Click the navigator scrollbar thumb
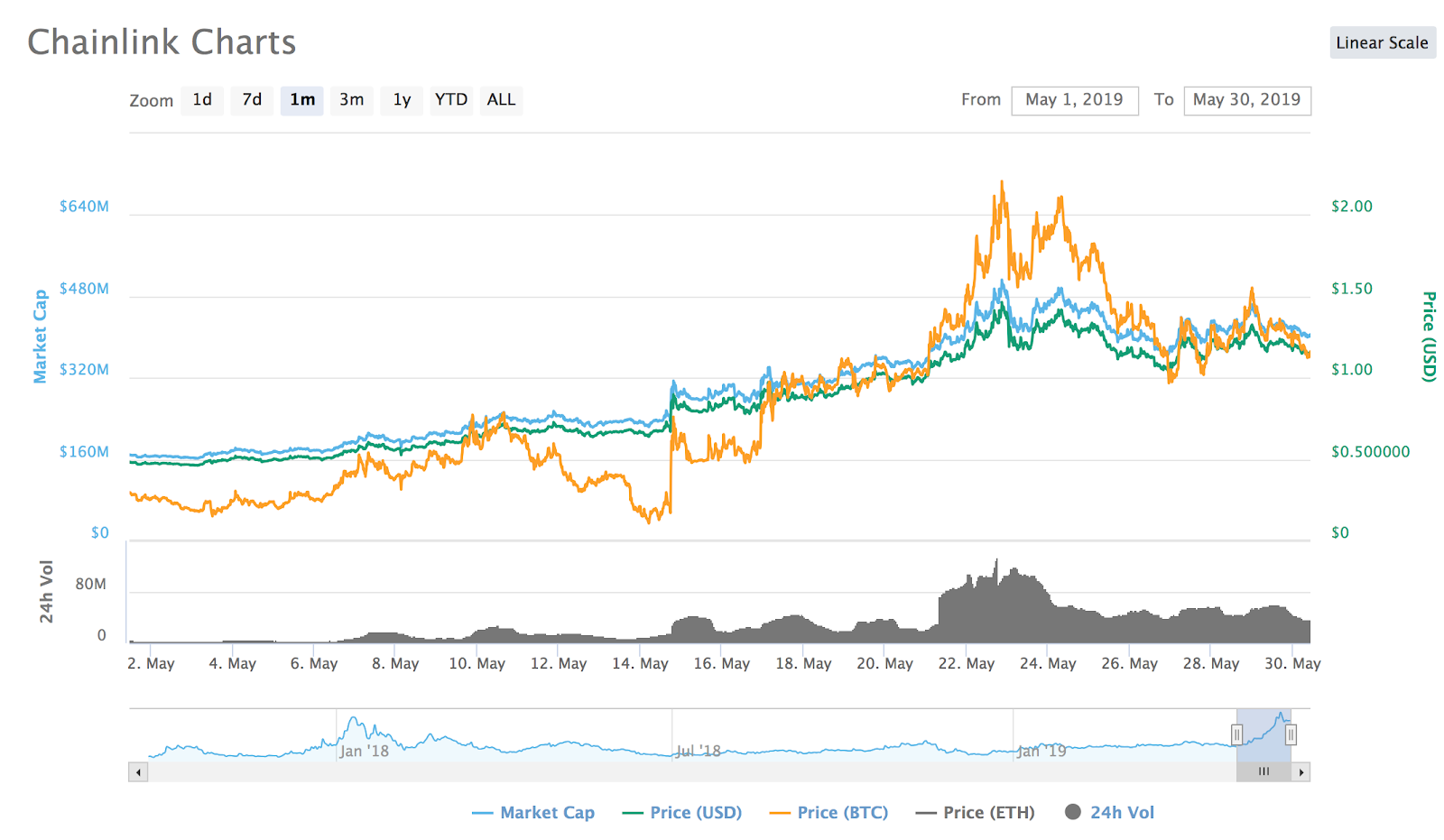 click(x=1263, y=772)
